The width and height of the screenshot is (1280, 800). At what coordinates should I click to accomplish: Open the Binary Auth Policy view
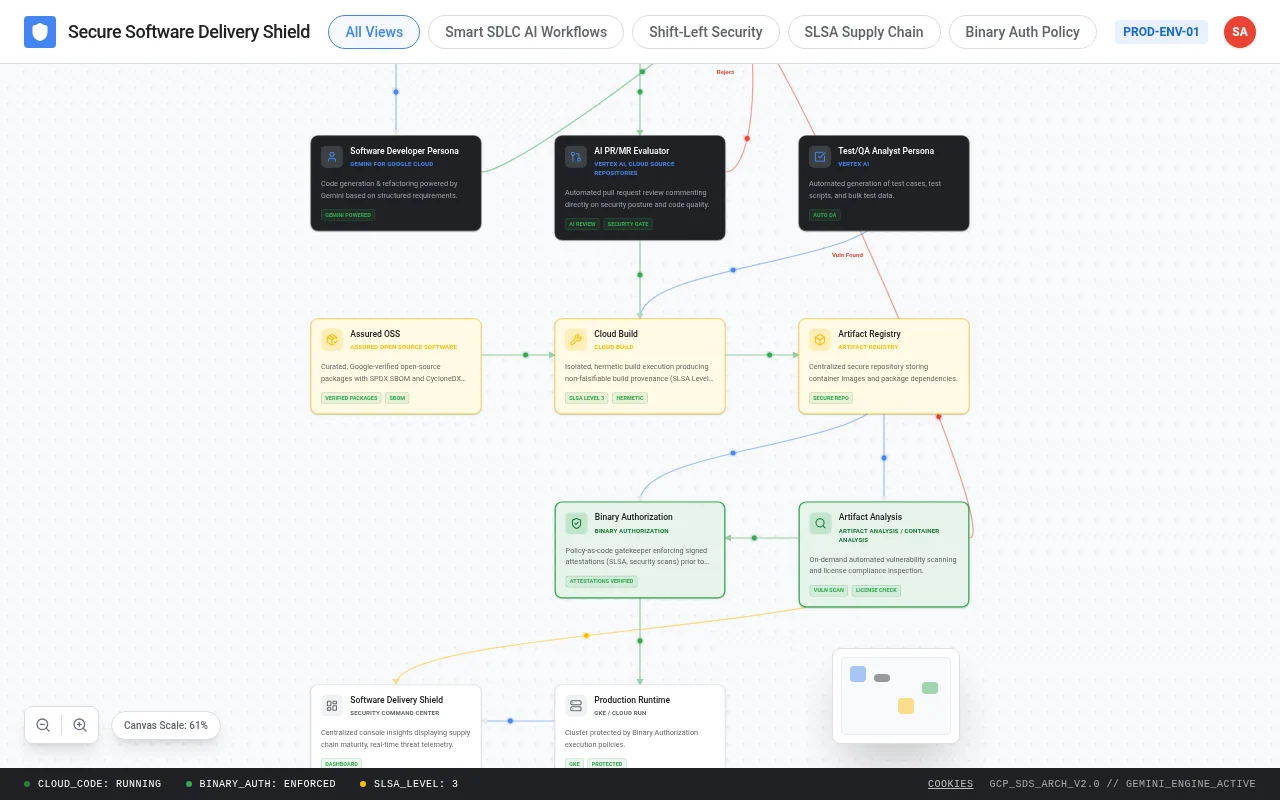point(1022,32)
